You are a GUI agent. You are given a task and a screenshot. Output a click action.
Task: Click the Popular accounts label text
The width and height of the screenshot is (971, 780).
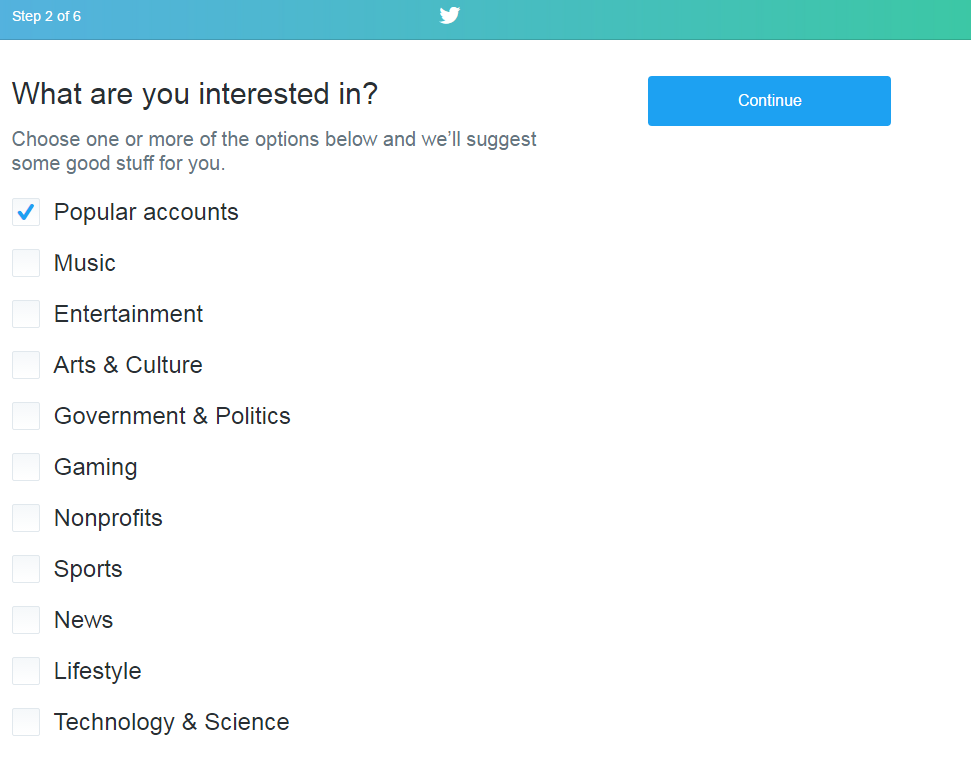146,212
